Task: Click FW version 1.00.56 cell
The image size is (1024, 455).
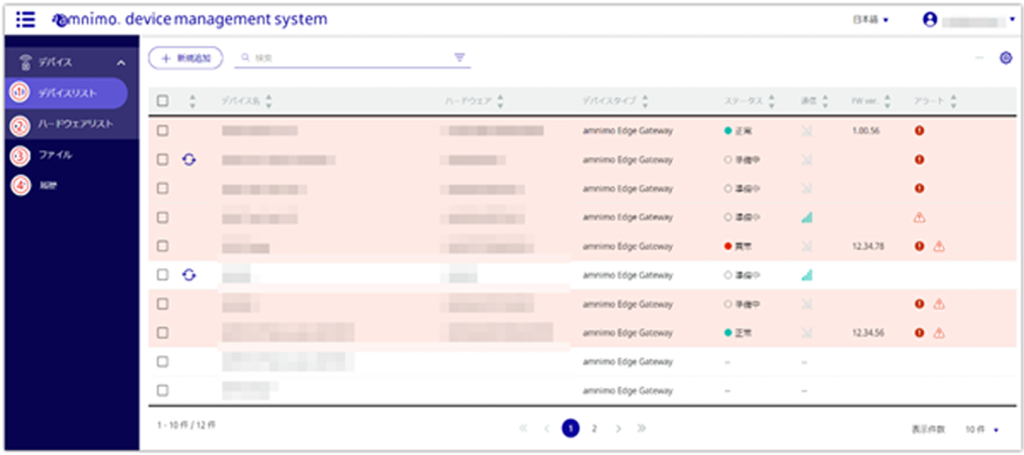Action: pyautogui.click(x=866, y=131)
